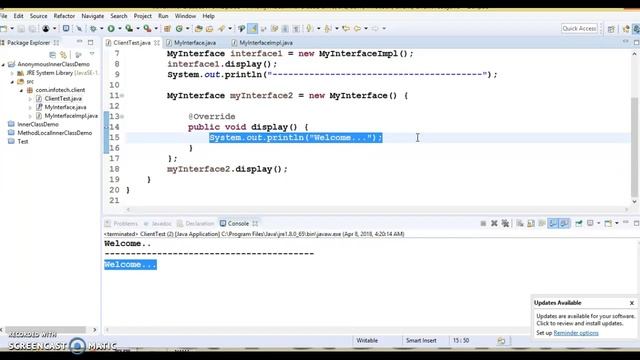The width and height of the screenshot is (640, 360).
Task: Click the Save All icon
Action: (x=32, y=29)
